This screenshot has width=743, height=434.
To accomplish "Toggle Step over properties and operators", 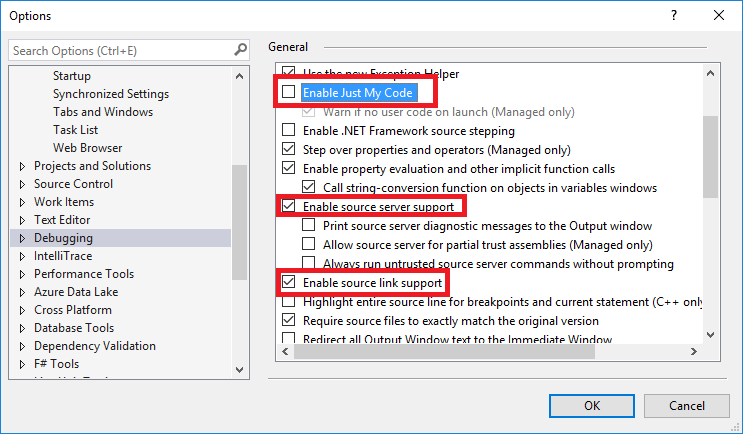I will [289, 149].
